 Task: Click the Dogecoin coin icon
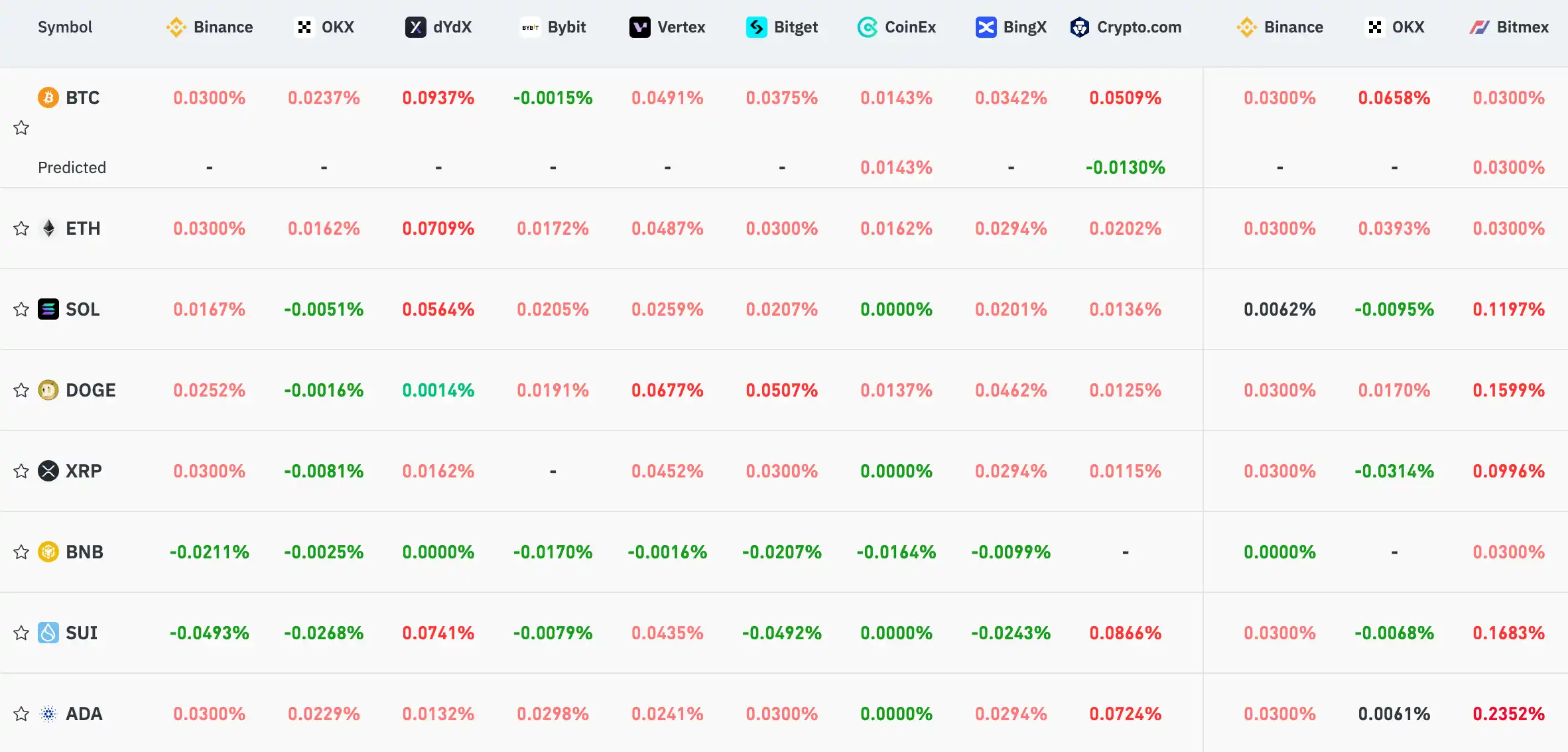[48, 391]
